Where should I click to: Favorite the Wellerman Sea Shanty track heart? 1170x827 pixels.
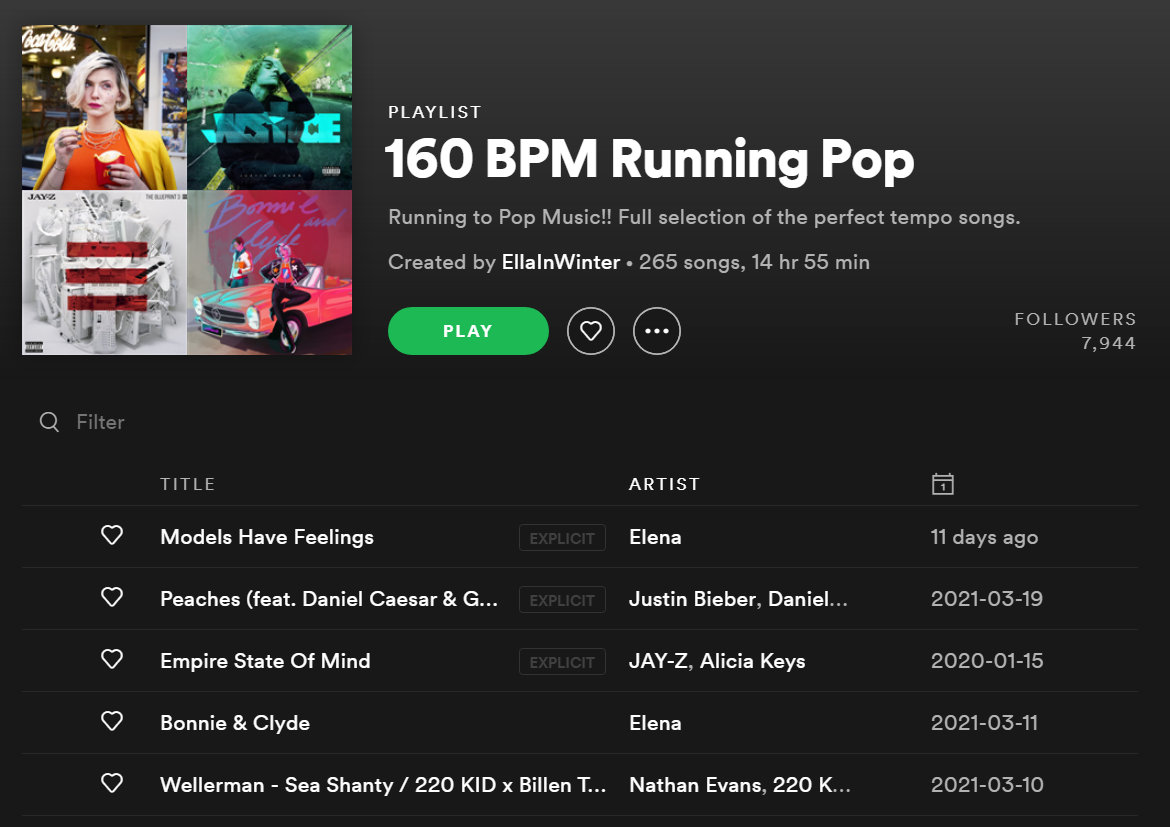tap(112, 784)
